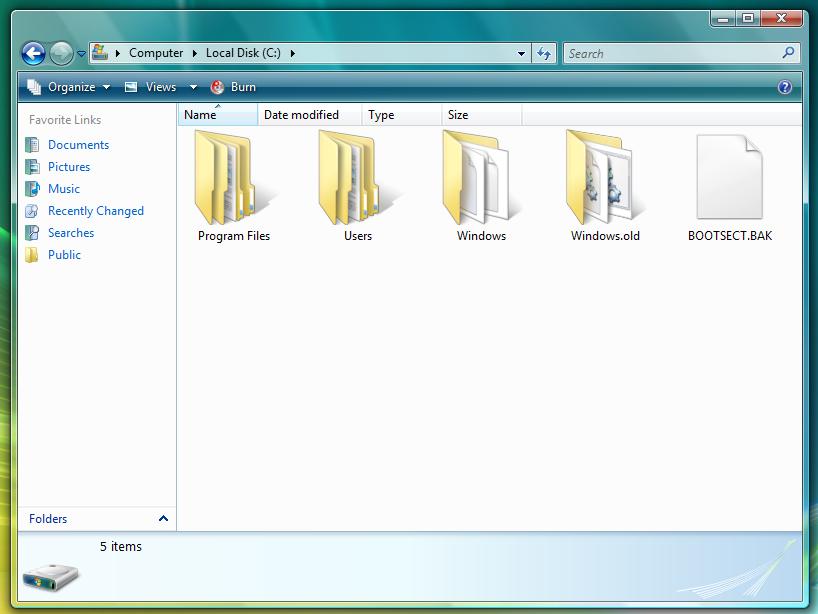Click the BOOTSECT.BAK file name text
818x614 pixels.
click(730, 236)
